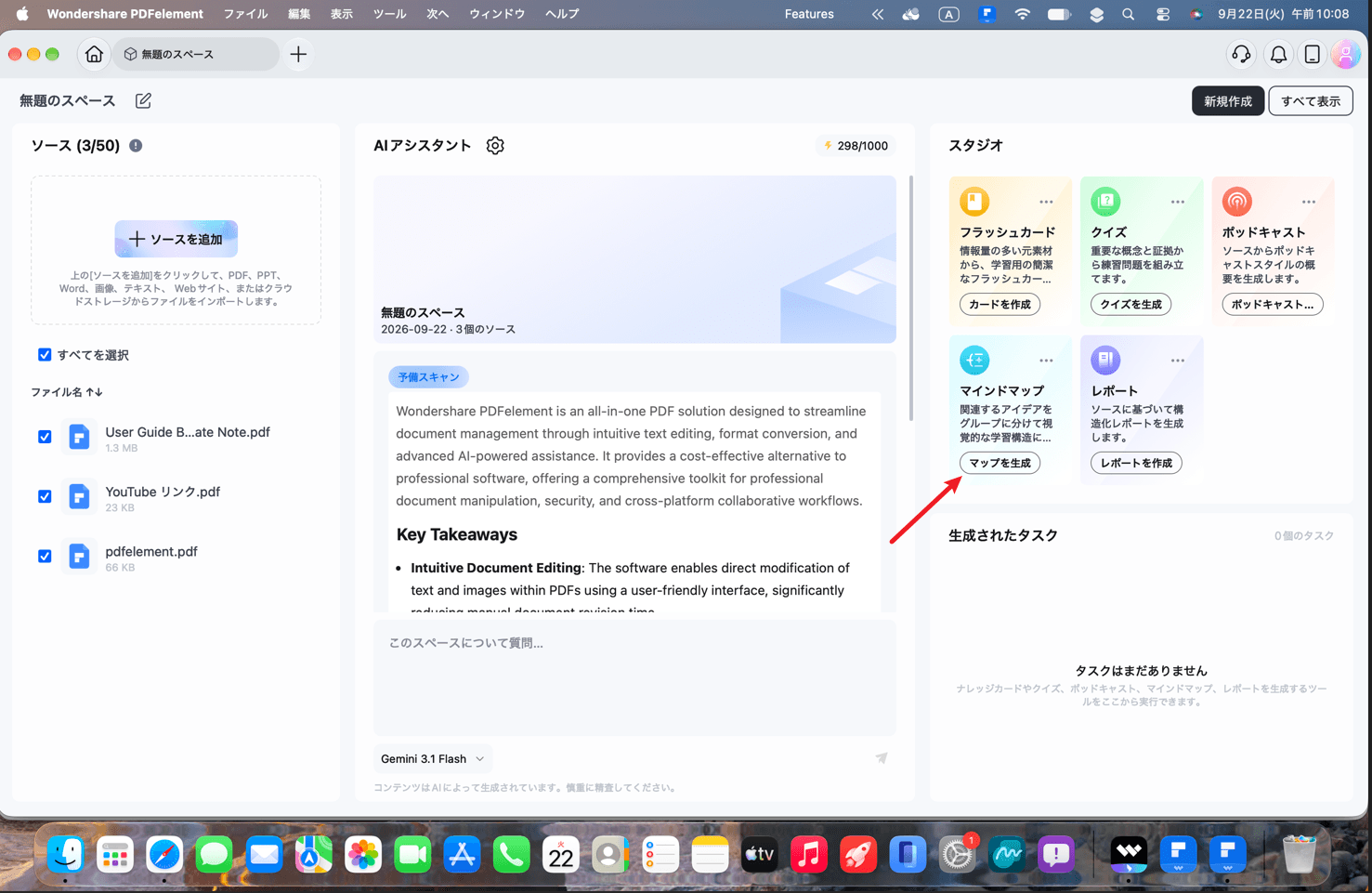
Task: Open User Guide PDF file icon
Action: [80, 437]
